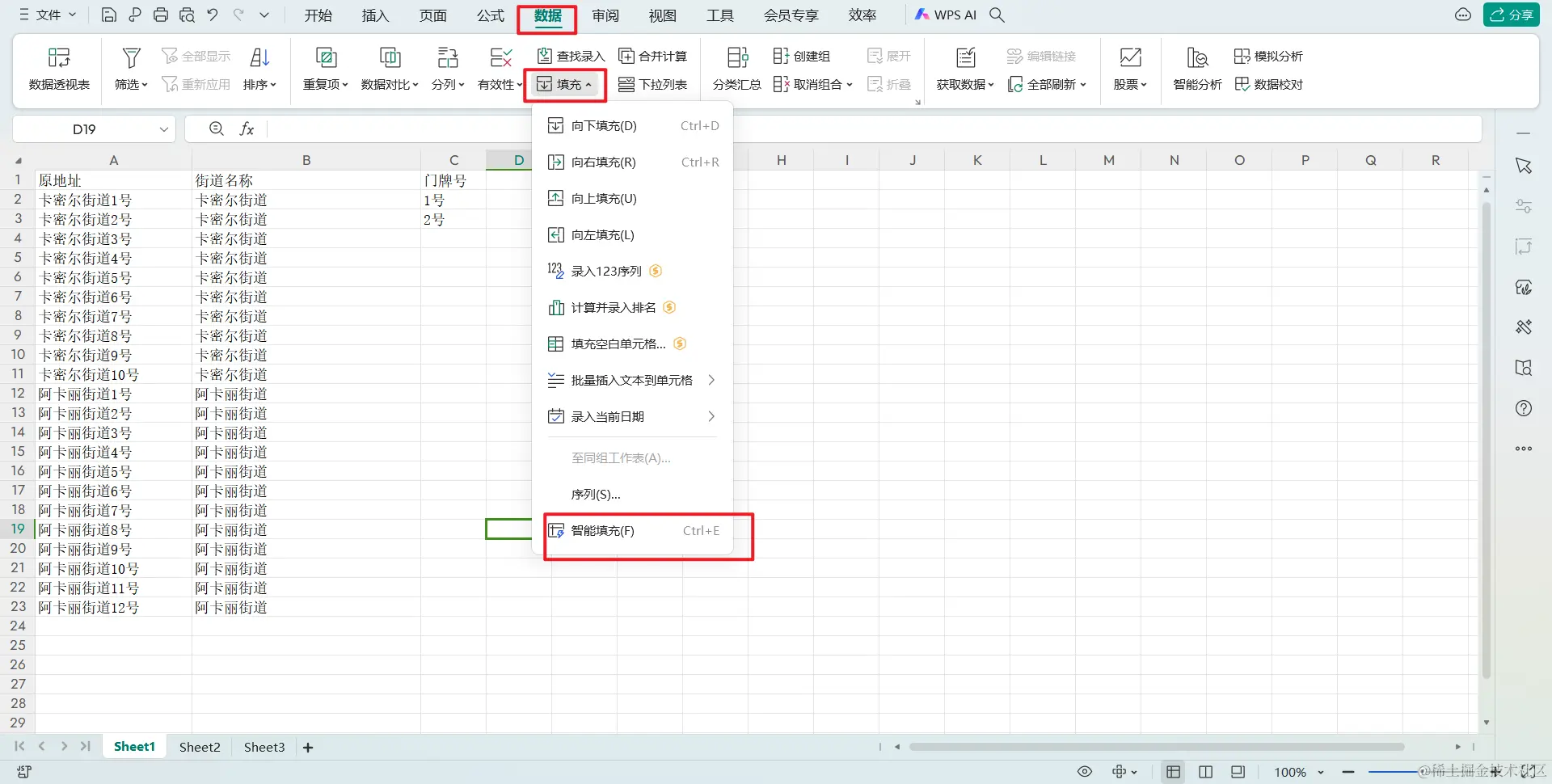Image resolution: width=1552 pixels, height=784 pixels.
Task: Click the Help question mark in right sidebar
Action: pos(1524,408)
